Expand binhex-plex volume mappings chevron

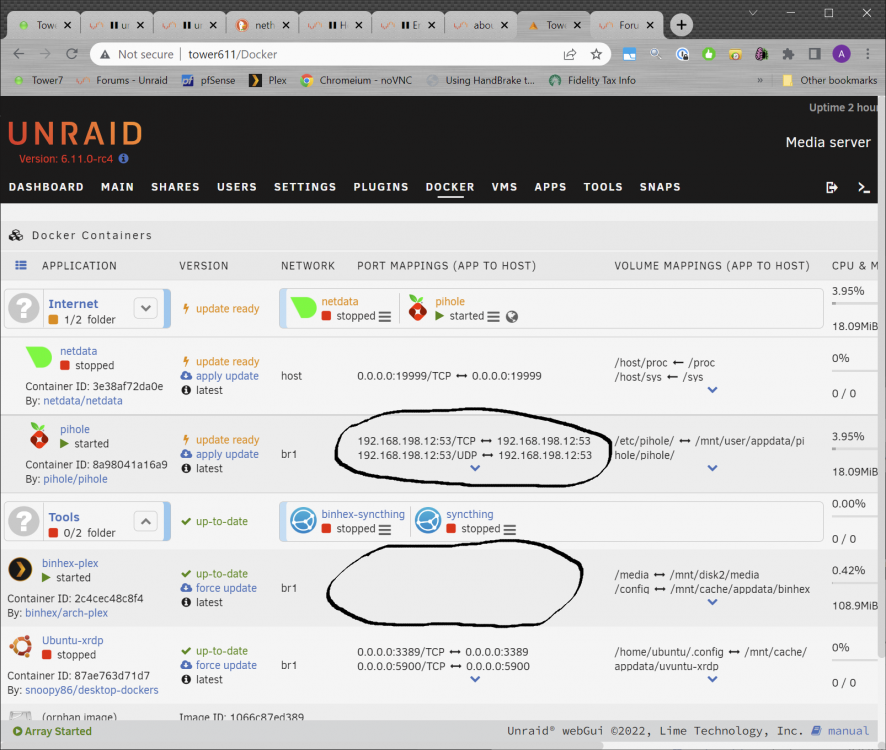[713, 602]
